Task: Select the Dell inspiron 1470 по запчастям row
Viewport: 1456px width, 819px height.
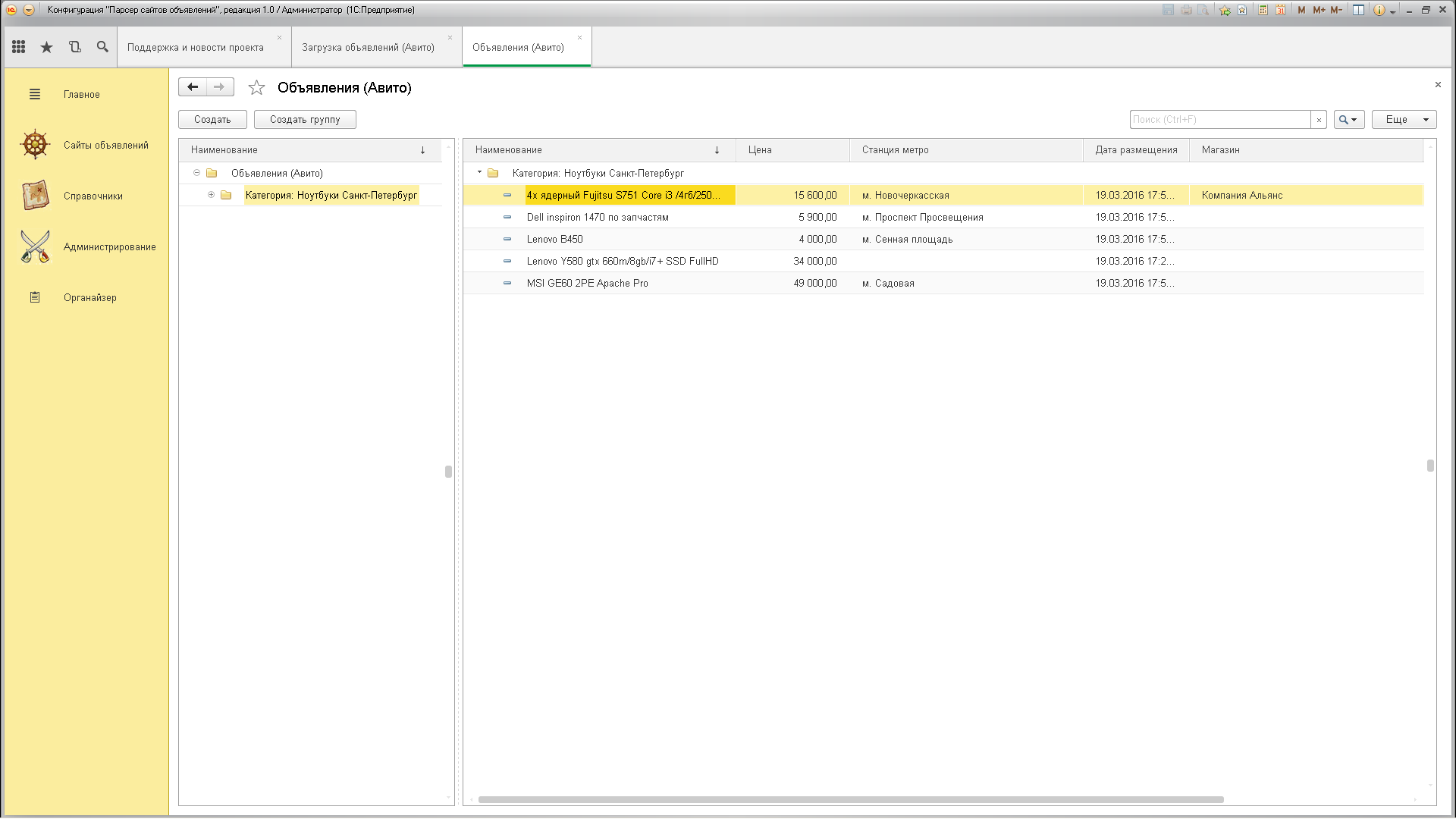Action: [x=943, y=217]
